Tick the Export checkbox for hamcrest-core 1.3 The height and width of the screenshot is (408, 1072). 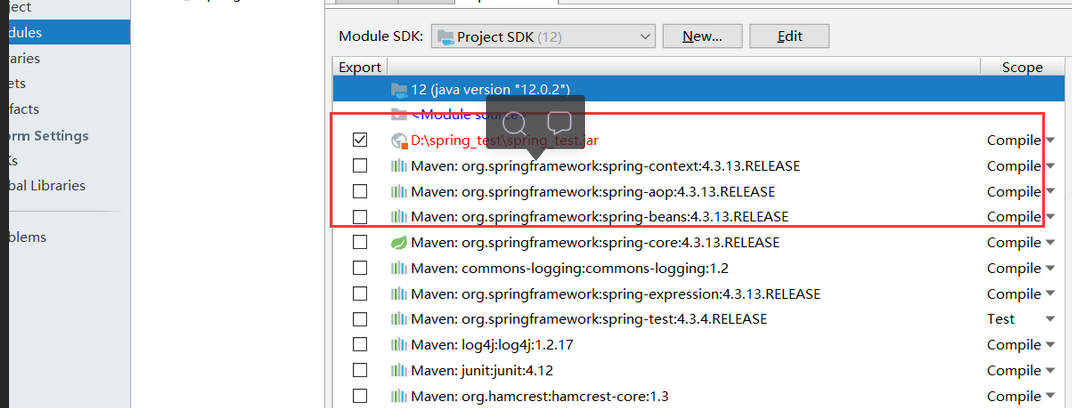pyautogui.click(x=360, y=396)
